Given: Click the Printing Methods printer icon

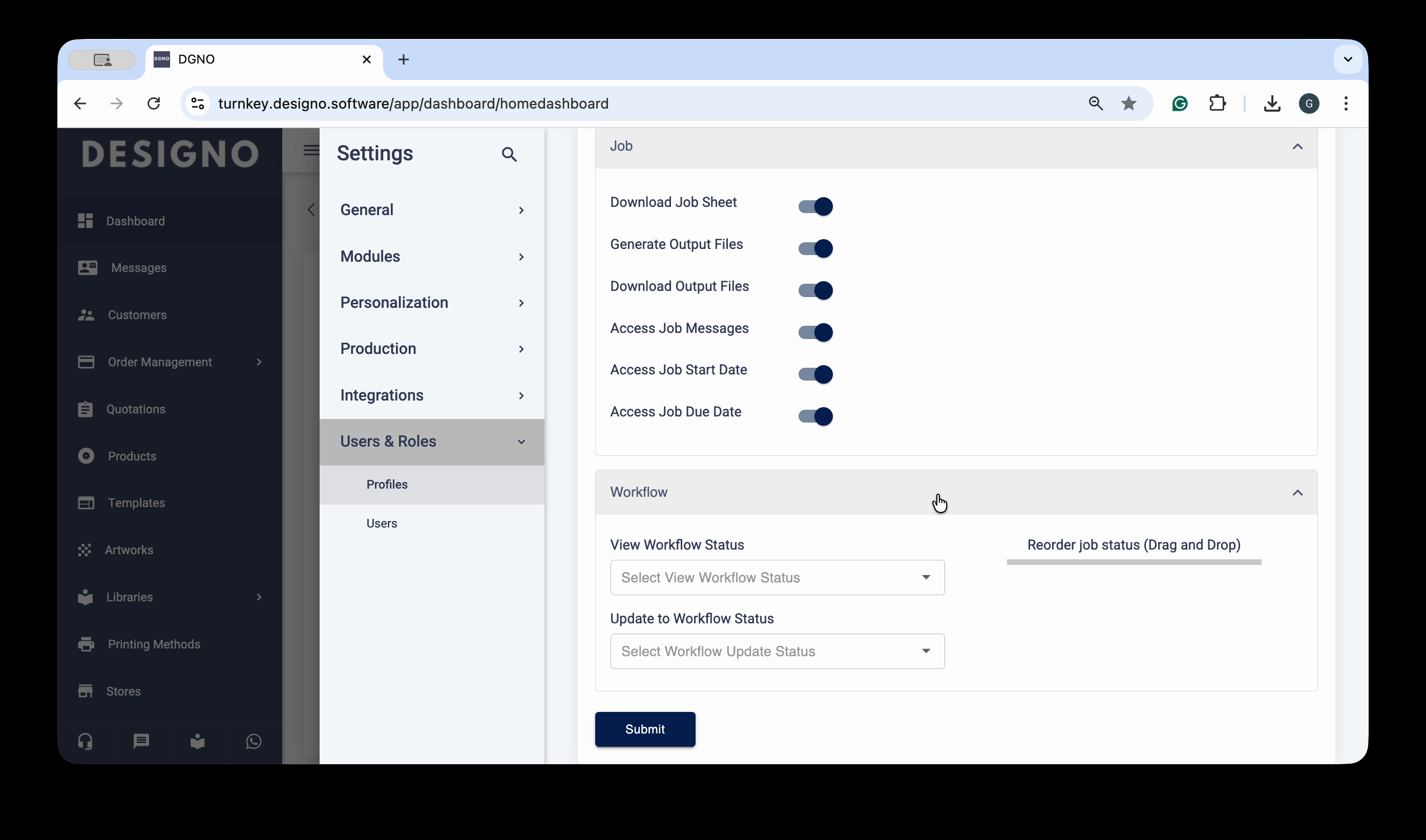Looking at the screenshot, I should (x=86, y=644).
